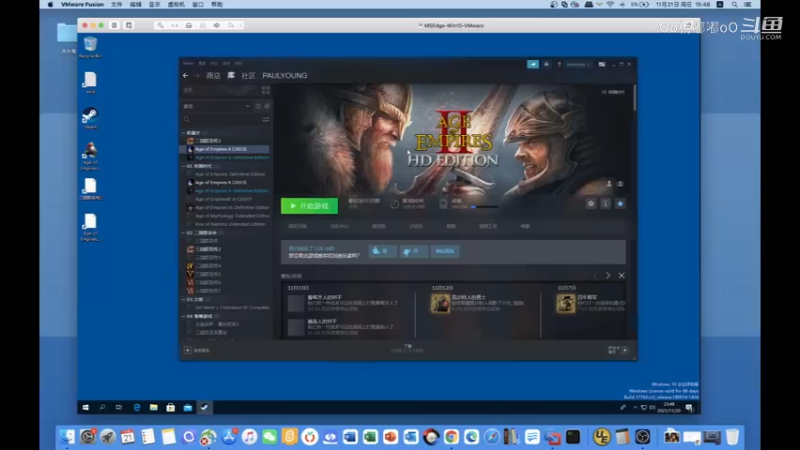Open the 商店 store tab
Image resolution: width=800 pixels, height=450 pixels.
213,76
